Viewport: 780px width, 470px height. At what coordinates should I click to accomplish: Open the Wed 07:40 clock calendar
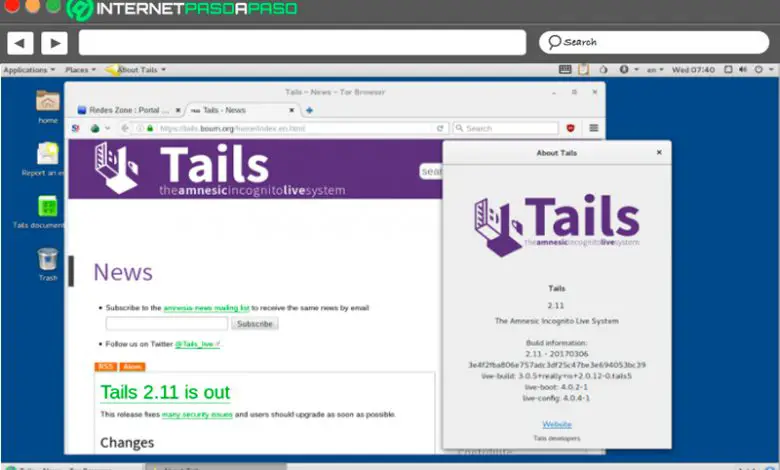tap(693, 70)
